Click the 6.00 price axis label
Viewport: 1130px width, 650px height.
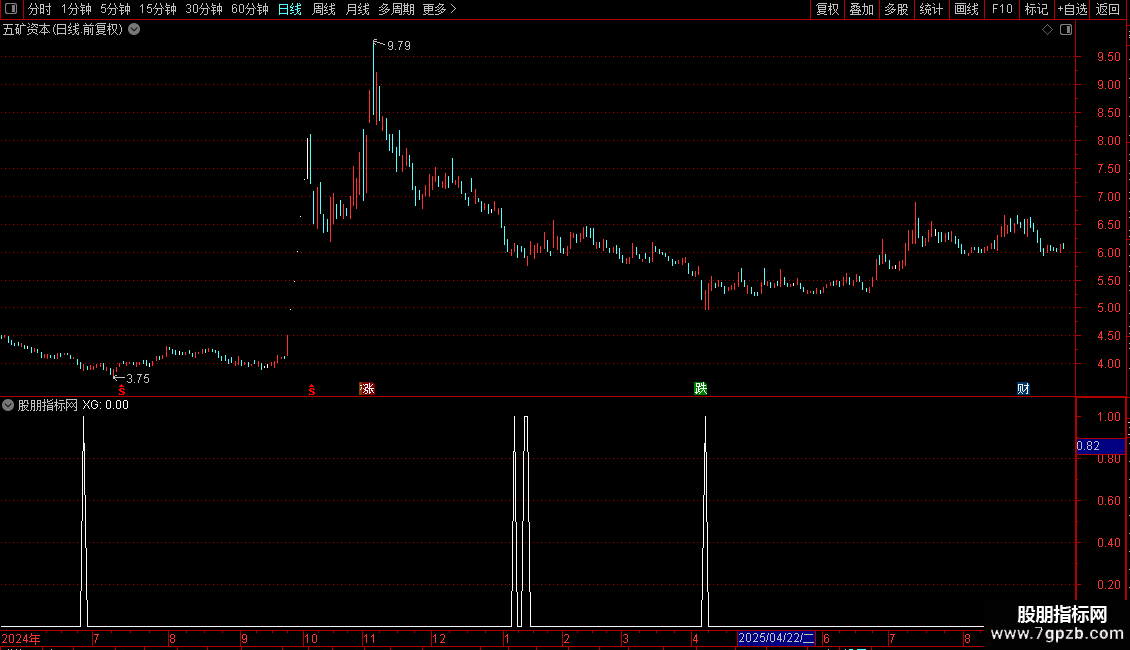pos(1108,253)
